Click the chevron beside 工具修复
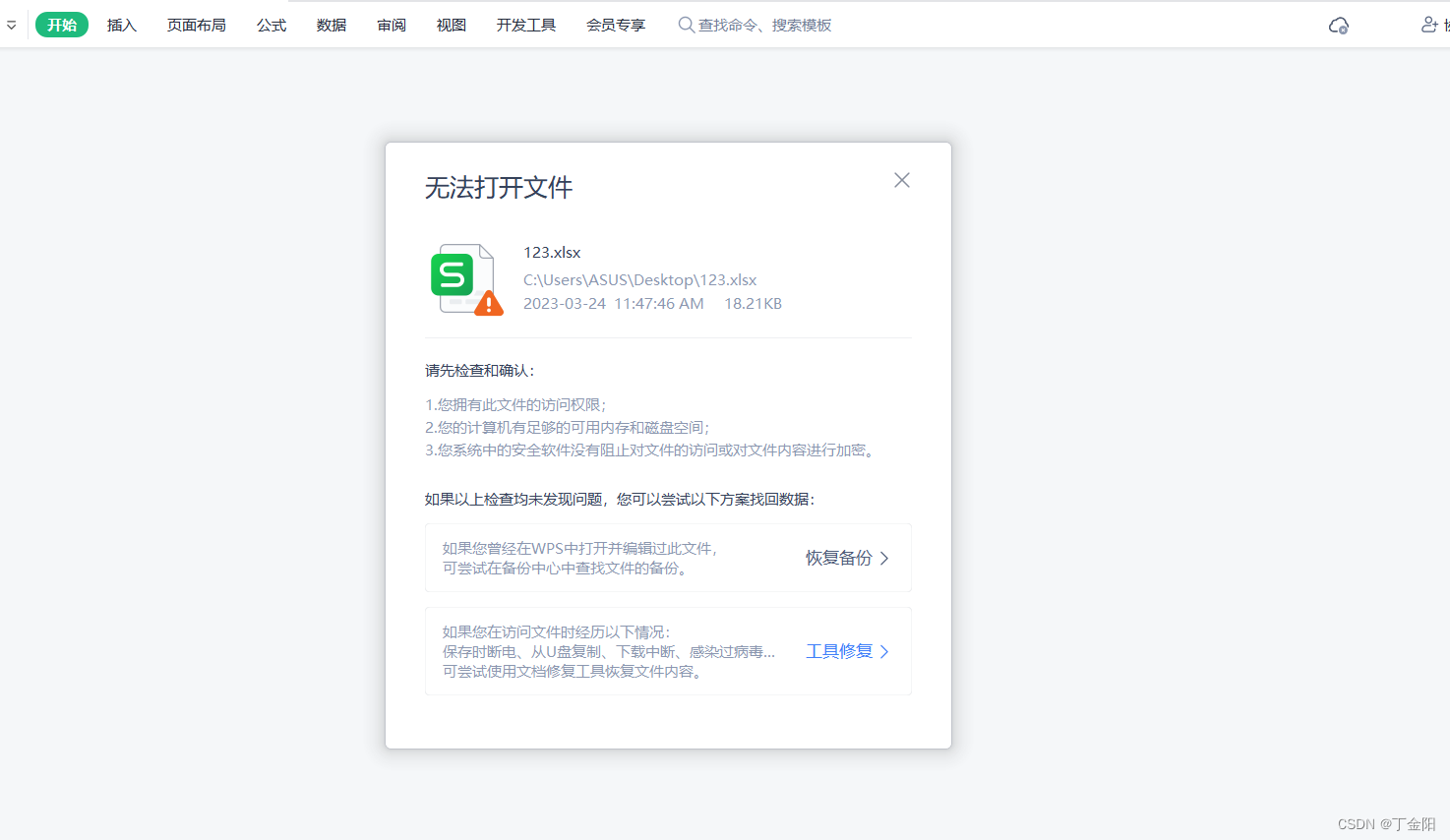 (884, 651)
